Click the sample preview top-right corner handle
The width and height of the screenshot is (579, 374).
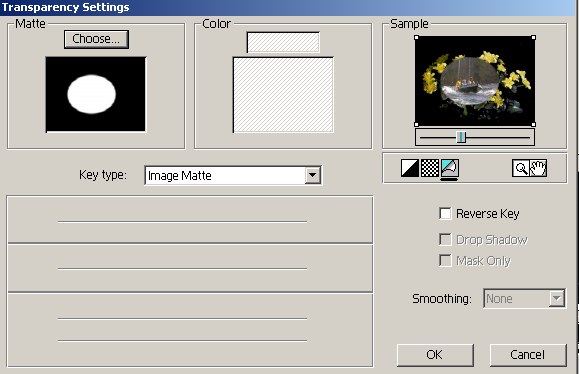(533, 38)
